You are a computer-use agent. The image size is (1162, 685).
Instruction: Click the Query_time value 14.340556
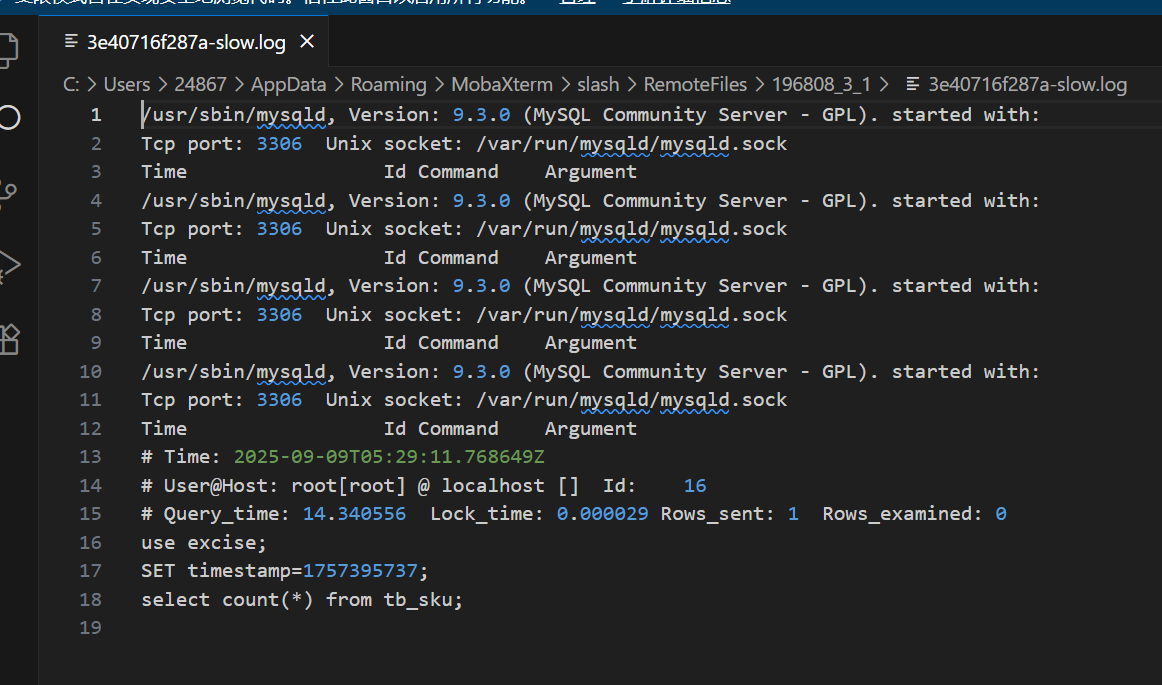[x=354, y=514]
